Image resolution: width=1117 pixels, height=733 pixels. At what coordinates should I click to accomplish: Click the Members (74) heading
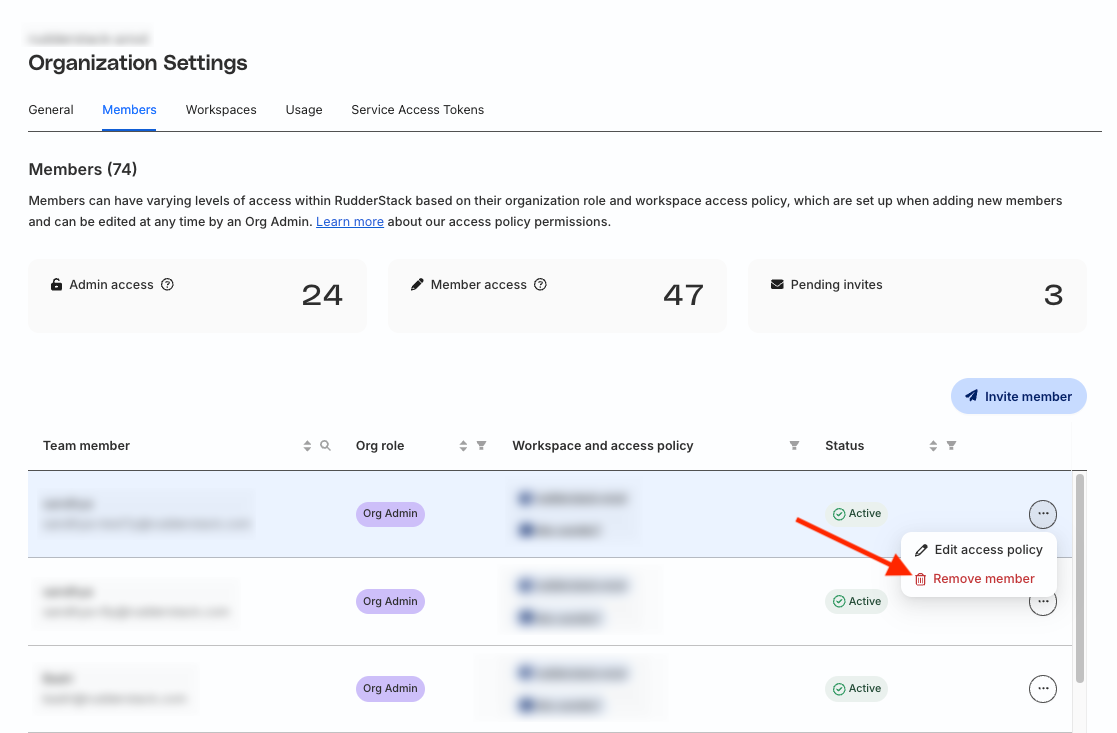[83, 170]
